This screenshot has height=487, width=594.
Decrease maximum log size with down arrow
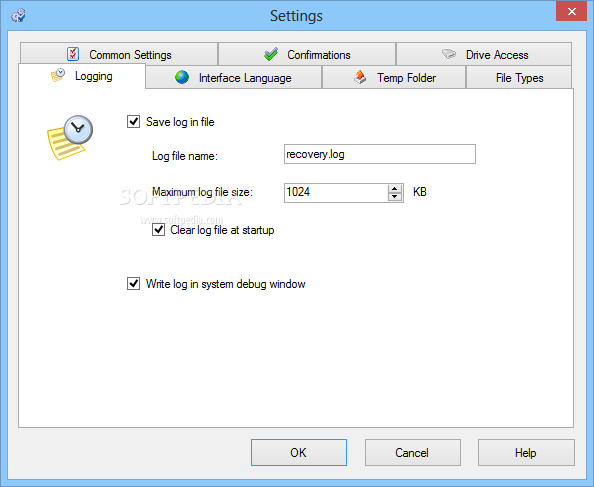pyautogui.click(x=395, y=197)
